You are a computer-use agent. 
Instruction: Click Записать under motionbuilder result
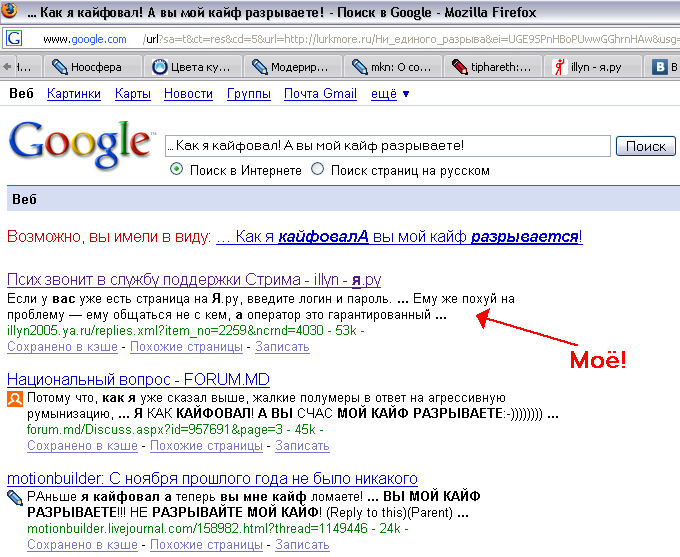[x=302, y=544]
